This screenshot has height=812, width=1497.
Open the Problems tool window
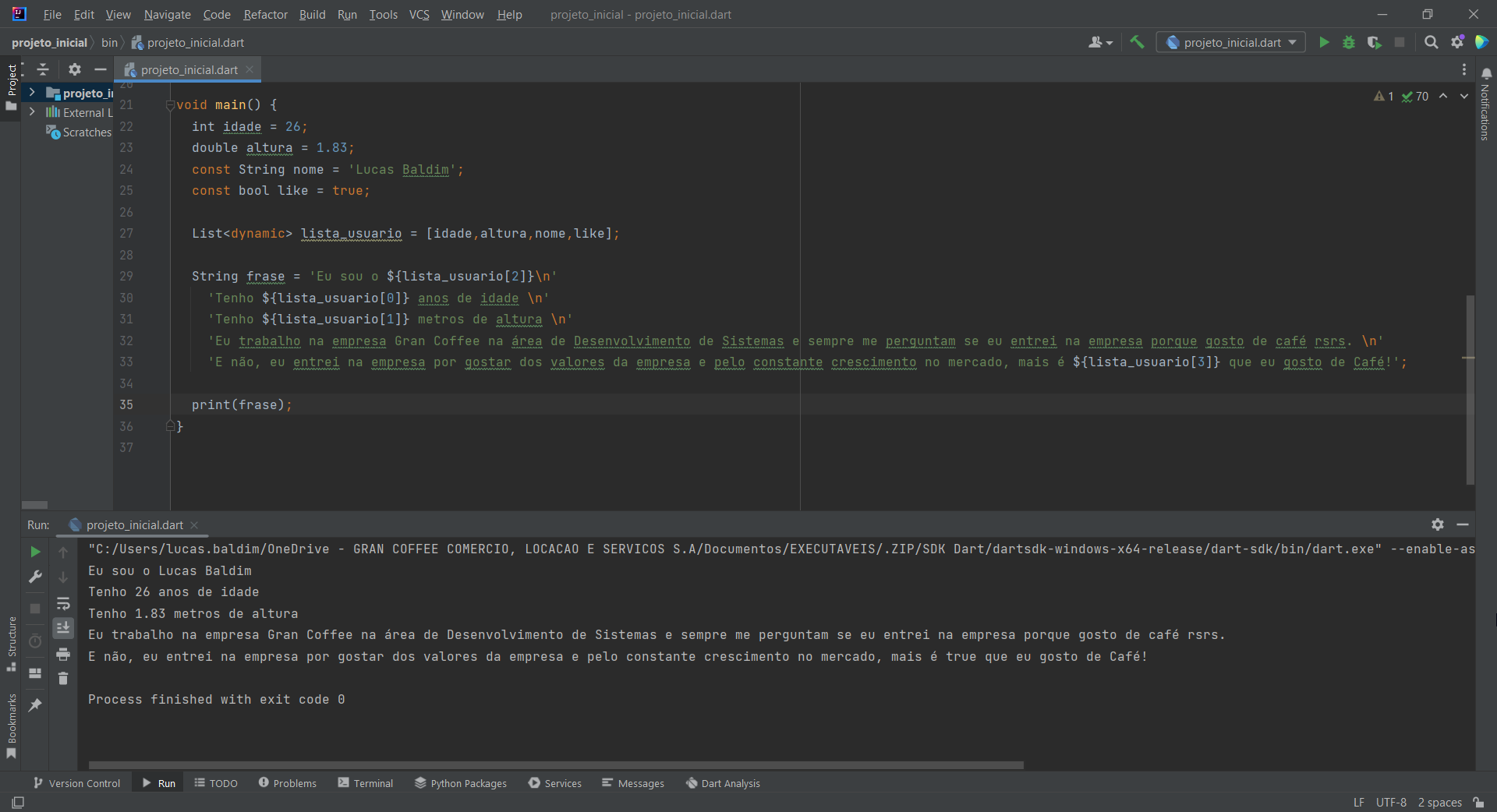(288, 783)
